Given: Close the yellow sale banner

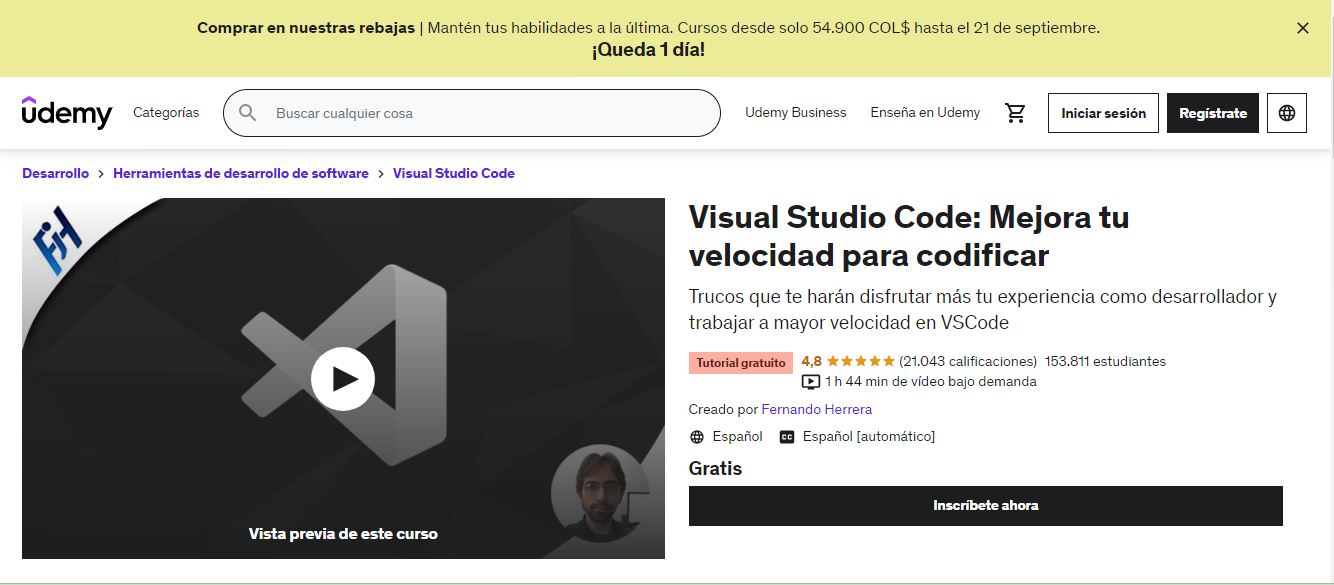Looking at the screenshot, I should [x=1302, y=28].
